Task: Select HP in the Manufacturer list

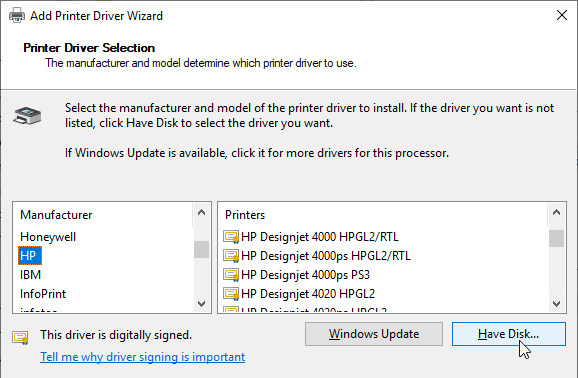Action: click(29, 256)
